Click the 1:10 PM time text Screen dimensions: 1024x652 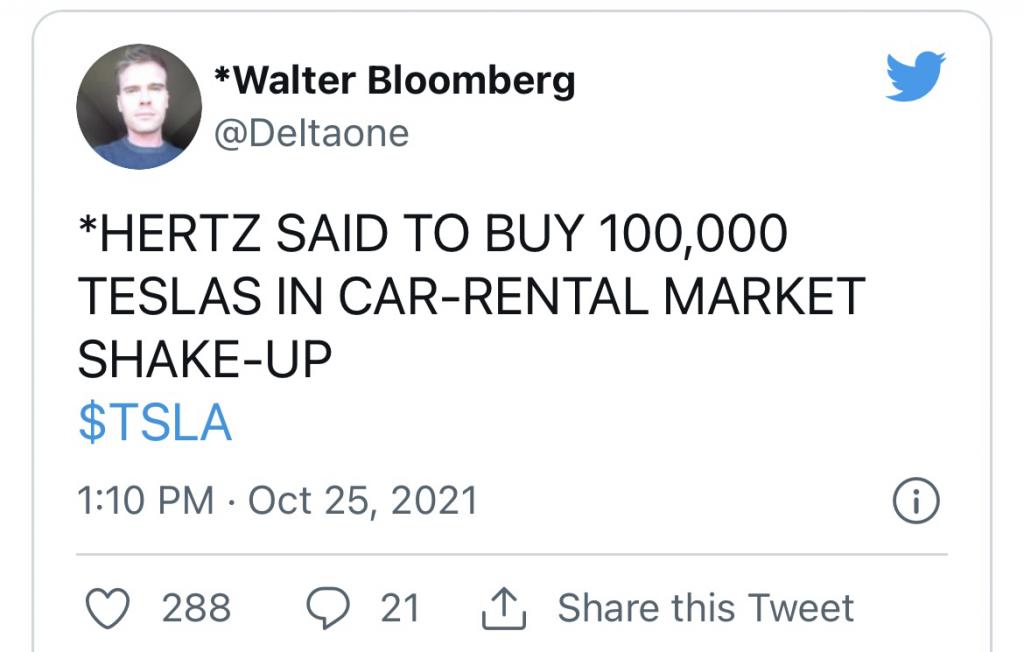(144, 500)
